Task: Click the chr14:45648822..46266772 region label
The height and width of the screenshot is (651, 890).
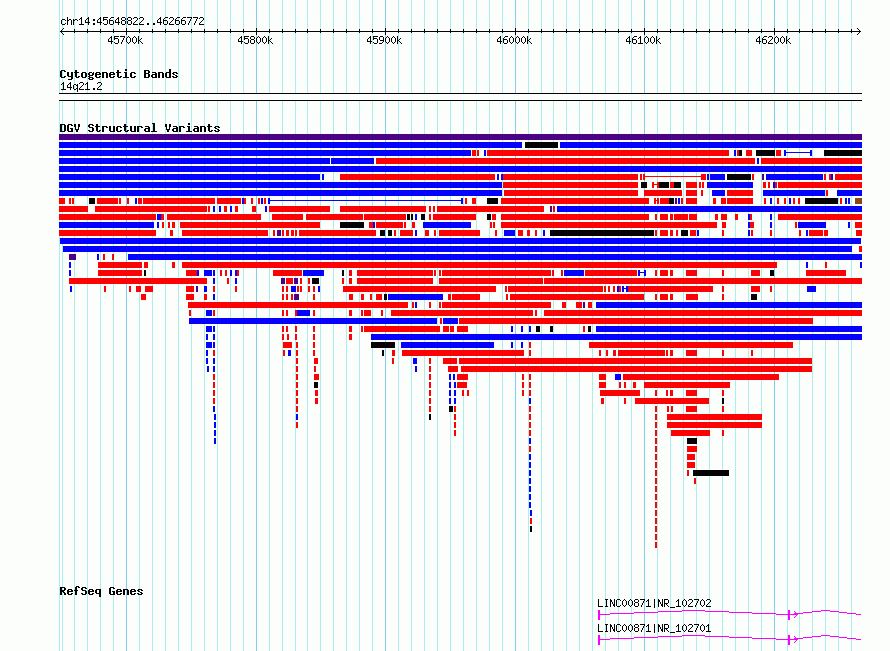Action: [132, 22]
